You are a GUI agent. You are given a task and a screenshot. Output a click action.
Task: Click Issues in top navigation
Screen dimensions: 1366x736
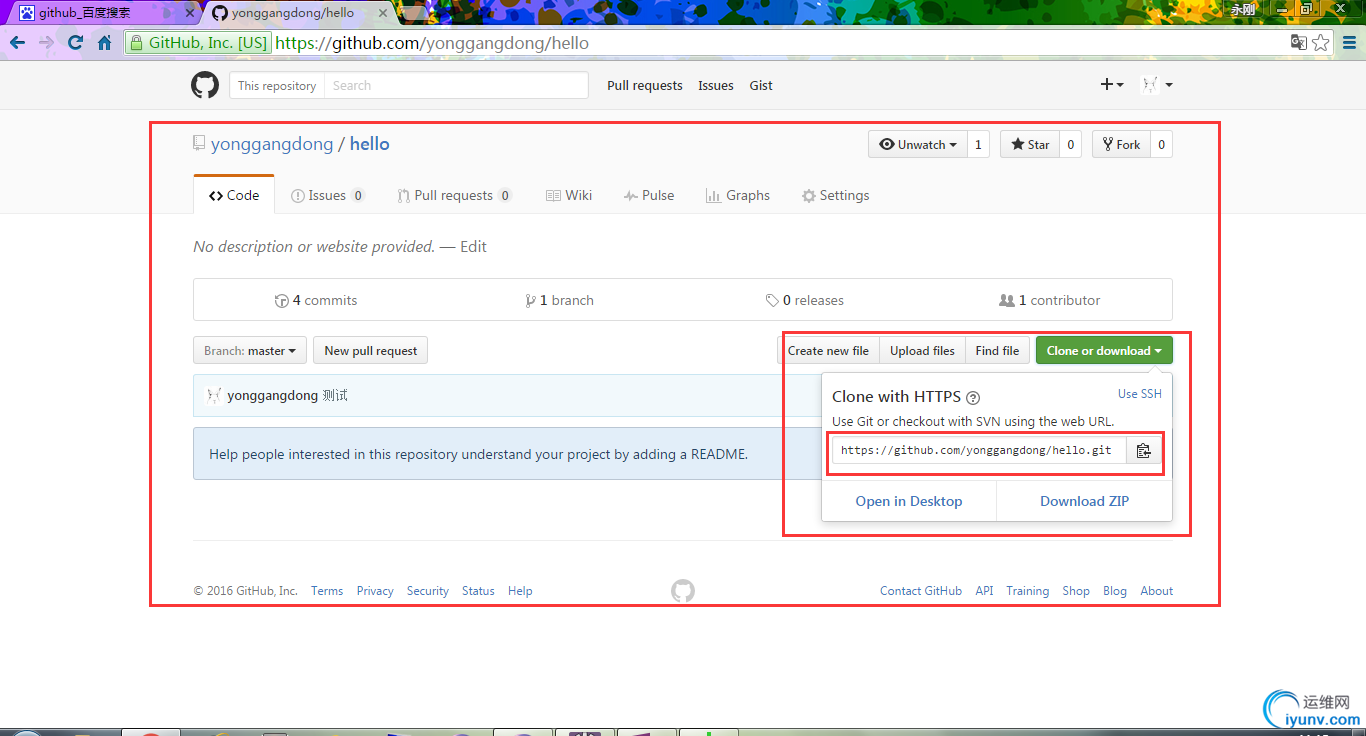(716, 86)
